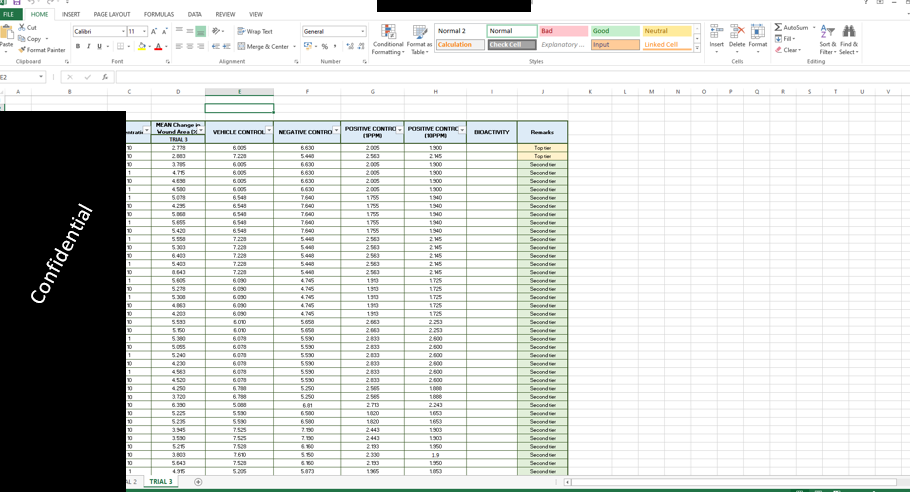Click the Delete cells icon
Screen dimensions: 910x492
(x=737, y=32)
